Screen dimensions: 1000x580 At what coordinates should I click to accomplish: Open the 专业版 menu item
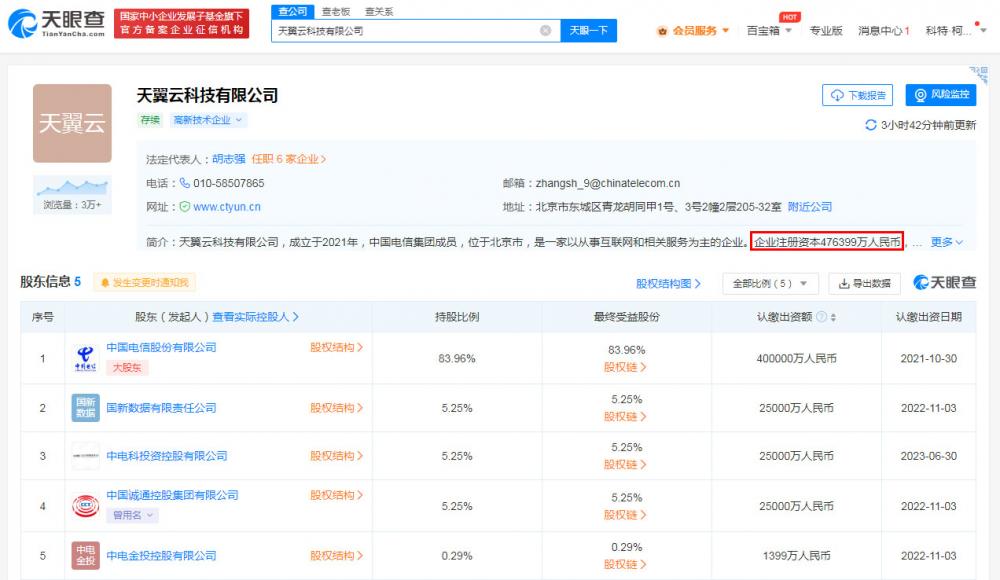[826, 31]
